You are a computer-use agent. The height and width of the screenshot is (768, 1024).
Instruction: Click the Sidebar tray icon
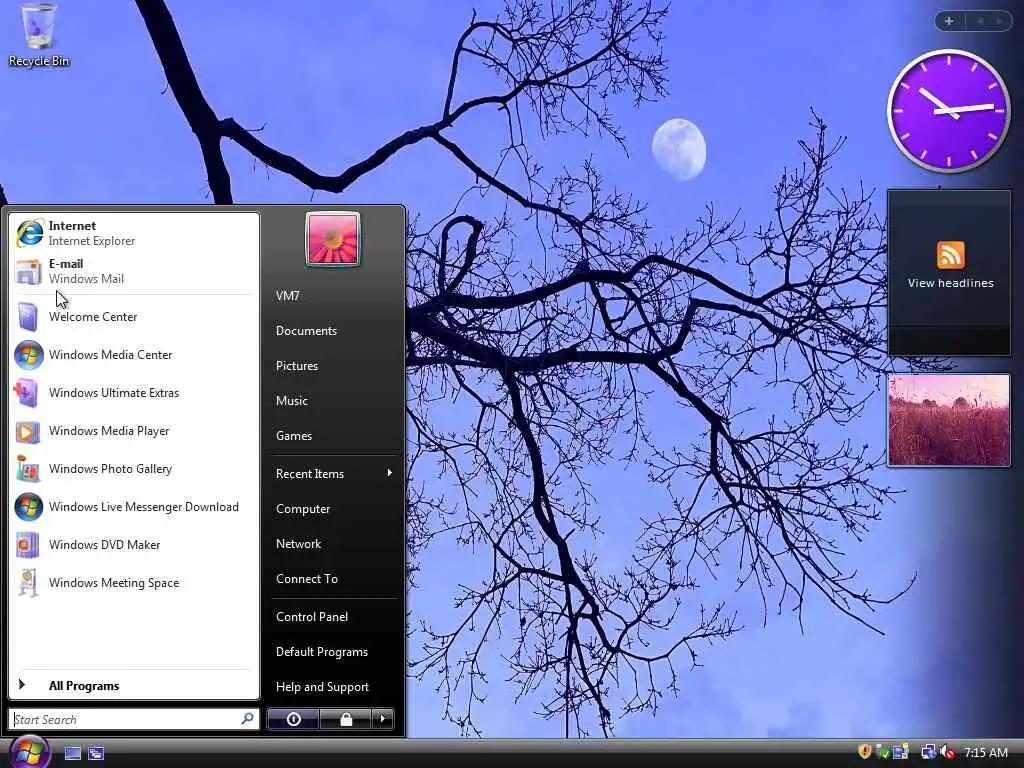pyautogui.click(x=901, y=752)
